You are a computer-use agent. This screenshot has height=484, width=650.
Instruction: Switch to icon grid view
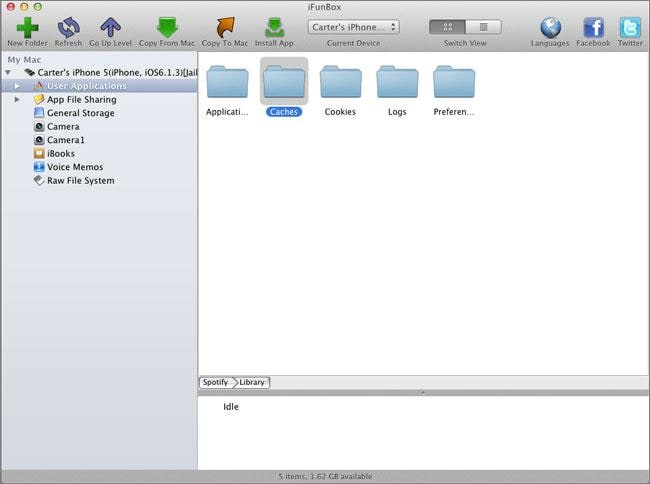(x=447, y=27)
